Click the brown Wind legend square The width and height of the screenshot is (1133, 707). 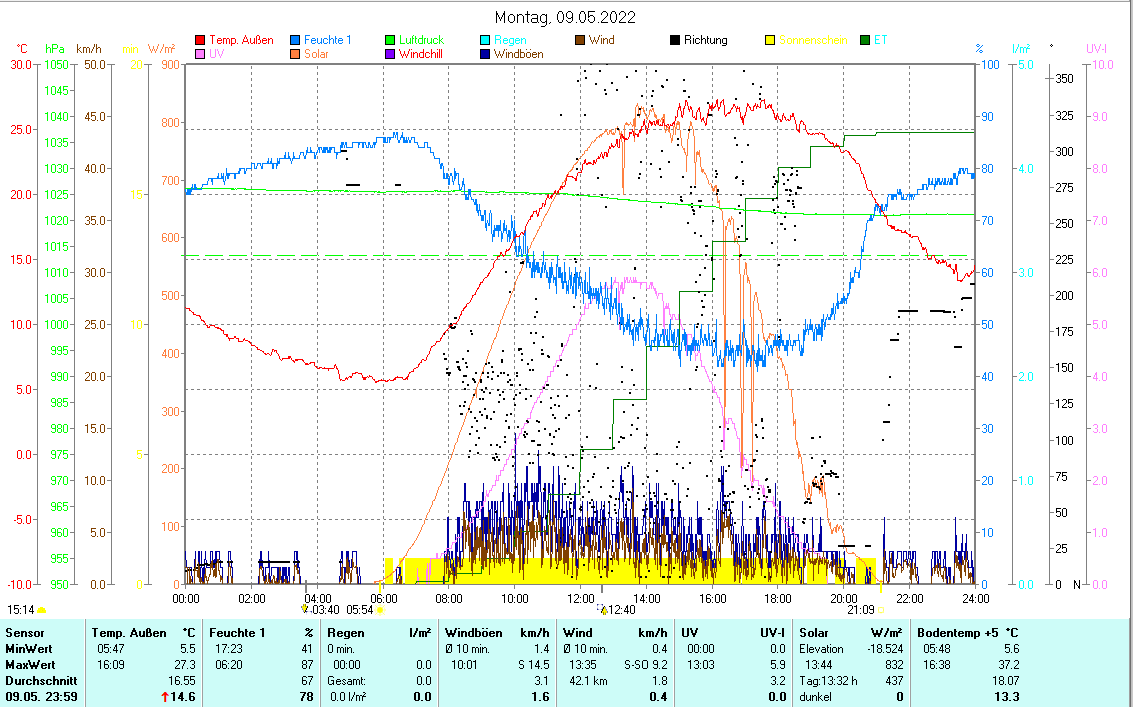point(580,41)
